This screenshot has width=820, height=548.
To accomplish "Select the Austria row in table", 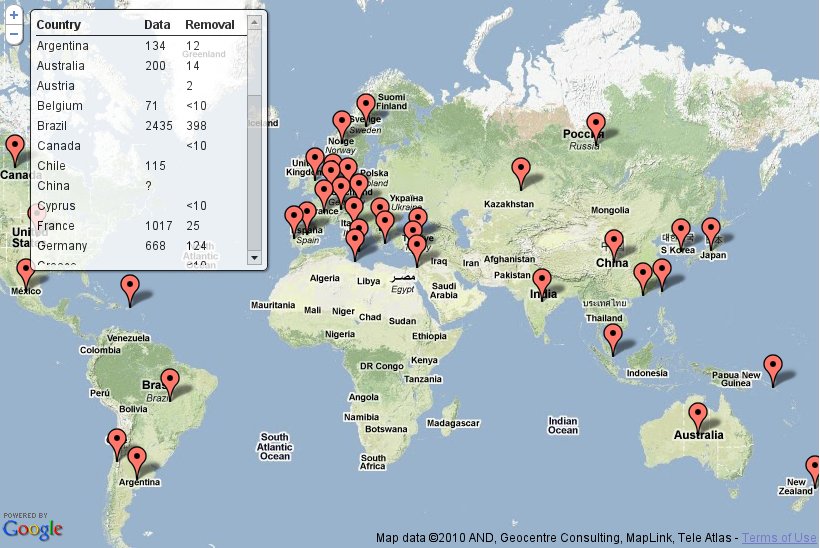I will 140,86.
